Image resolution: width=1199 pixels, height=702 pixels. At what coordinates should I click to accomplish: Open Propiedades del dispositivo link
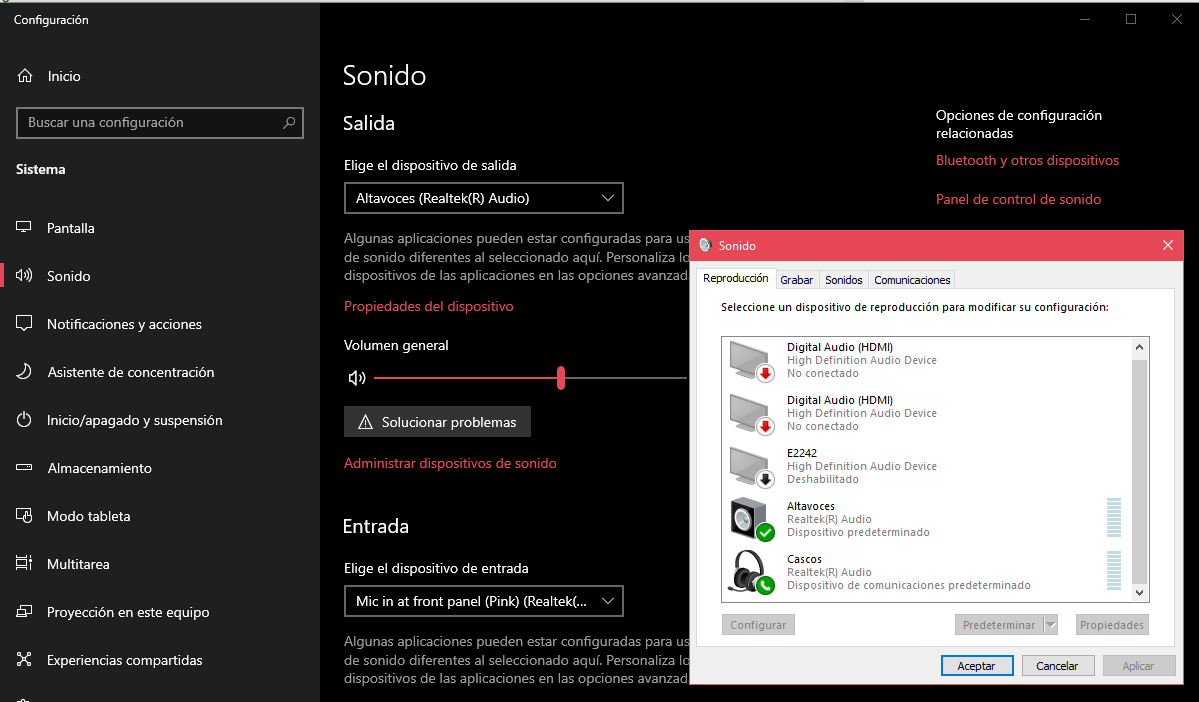click(x=428, y=306)
